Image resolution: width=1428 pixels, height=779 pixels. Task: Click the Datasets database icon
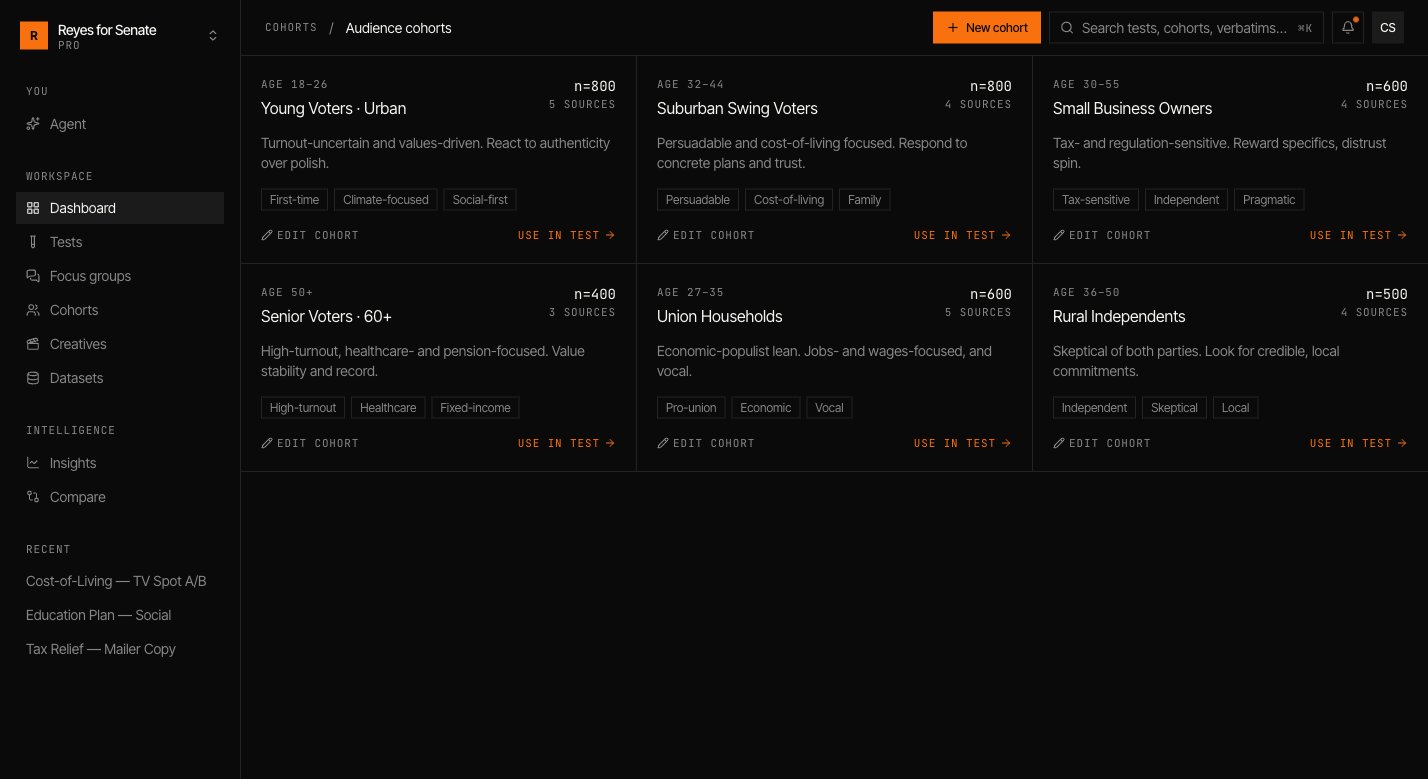tap(33, 378)
